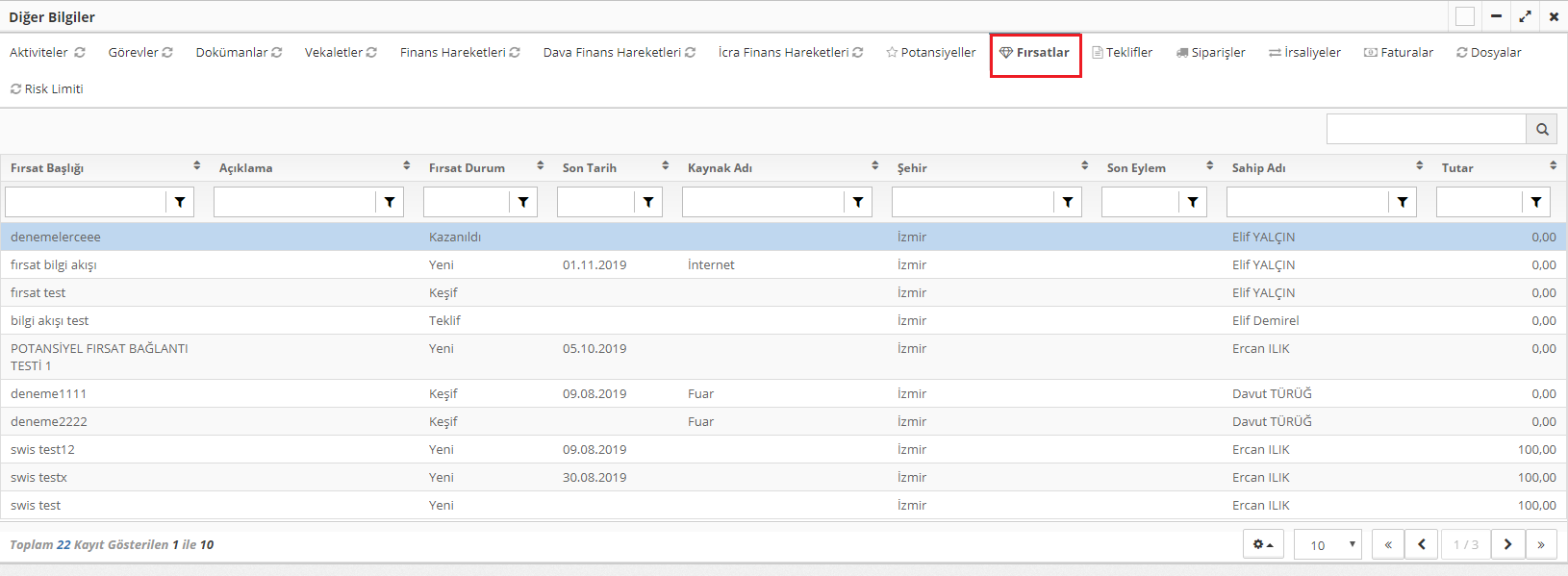Go to next page arrow
The image size is (1568, 576).
point(1507,544)
